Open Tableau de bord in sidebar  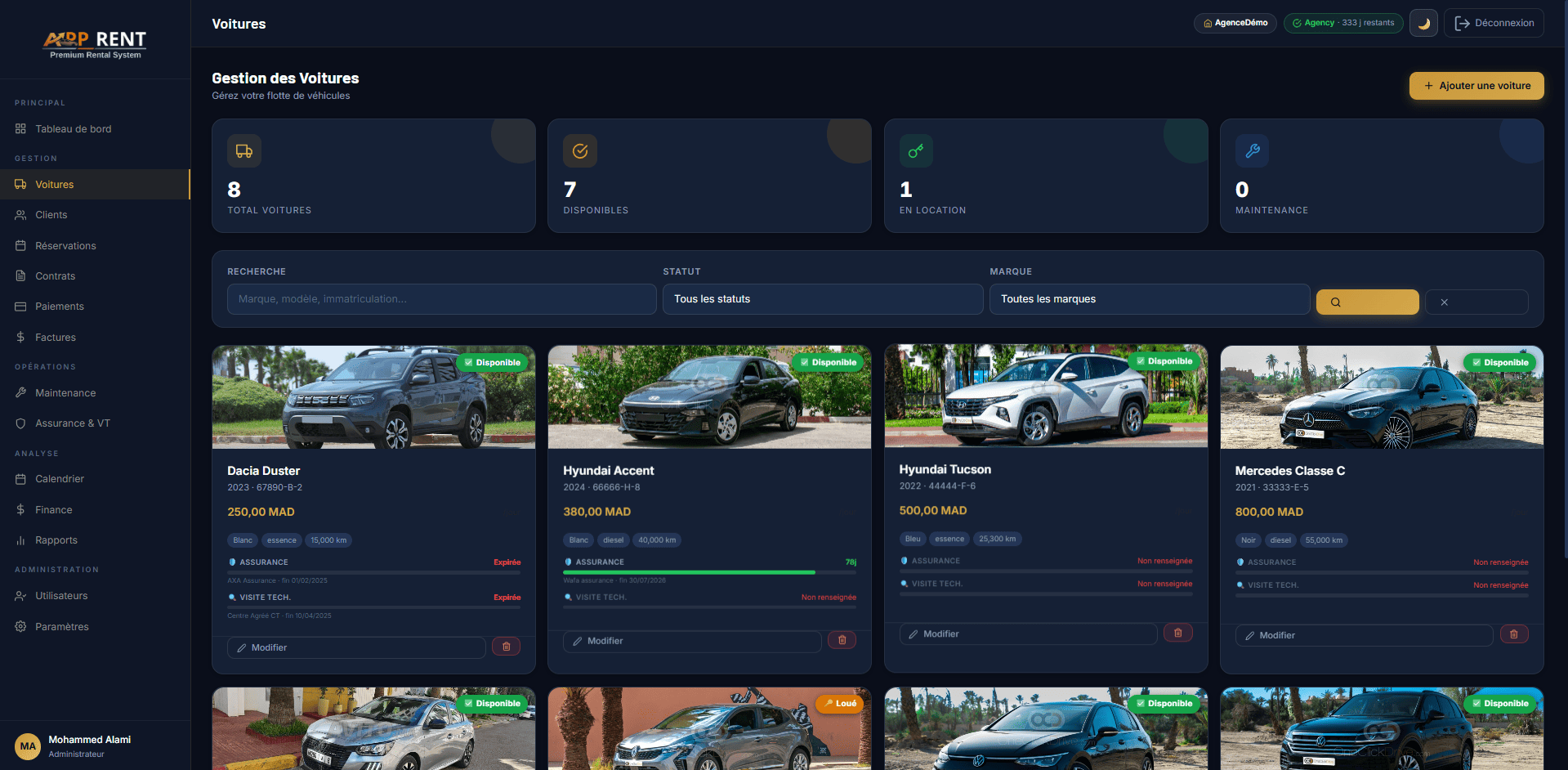[95, 129]
